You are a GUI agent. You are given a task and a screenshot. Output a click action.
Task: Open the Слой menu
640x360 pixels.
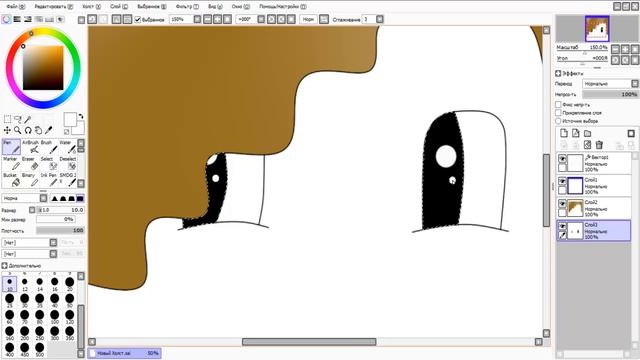[119, 7]
